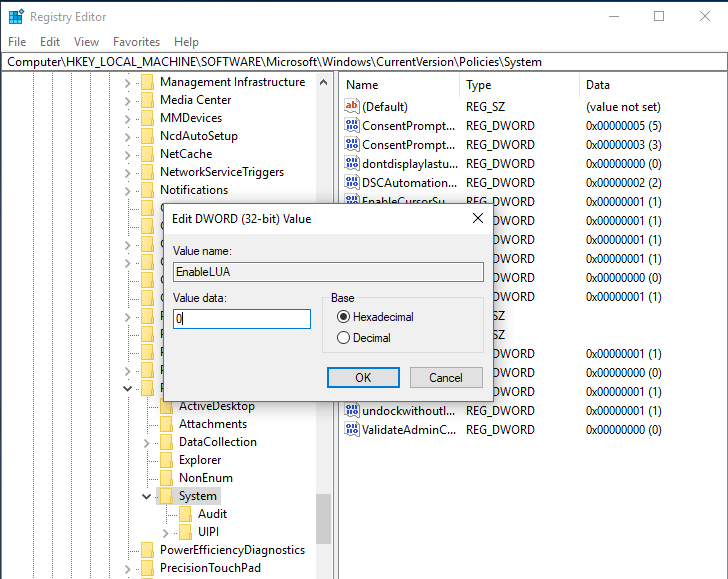The height and width of the screenshot is (579, 728).
Task: Click the tree pane scroll up arrow
Action: coord(324,83)
